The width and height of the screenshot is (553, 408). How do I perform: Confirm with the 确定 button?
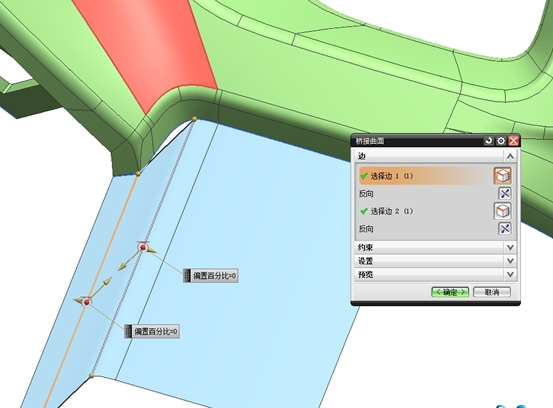450,292
